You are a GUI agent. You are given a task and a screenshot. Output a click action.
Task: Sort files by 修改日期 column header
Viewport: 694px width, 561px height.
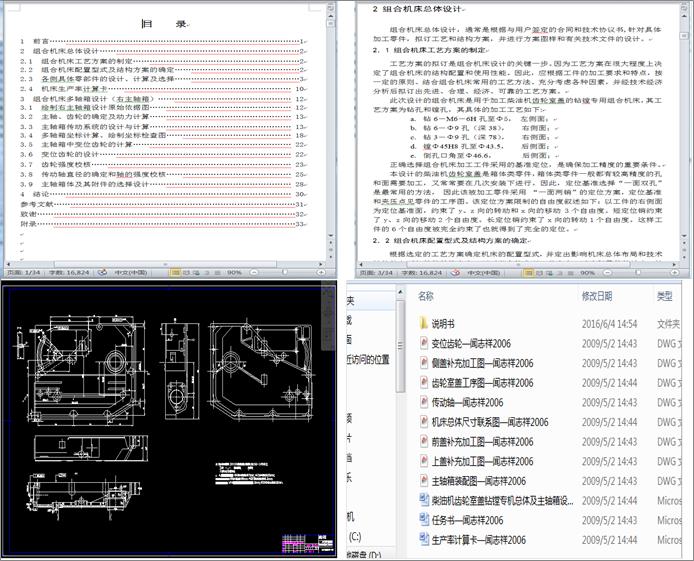[597, 296]
